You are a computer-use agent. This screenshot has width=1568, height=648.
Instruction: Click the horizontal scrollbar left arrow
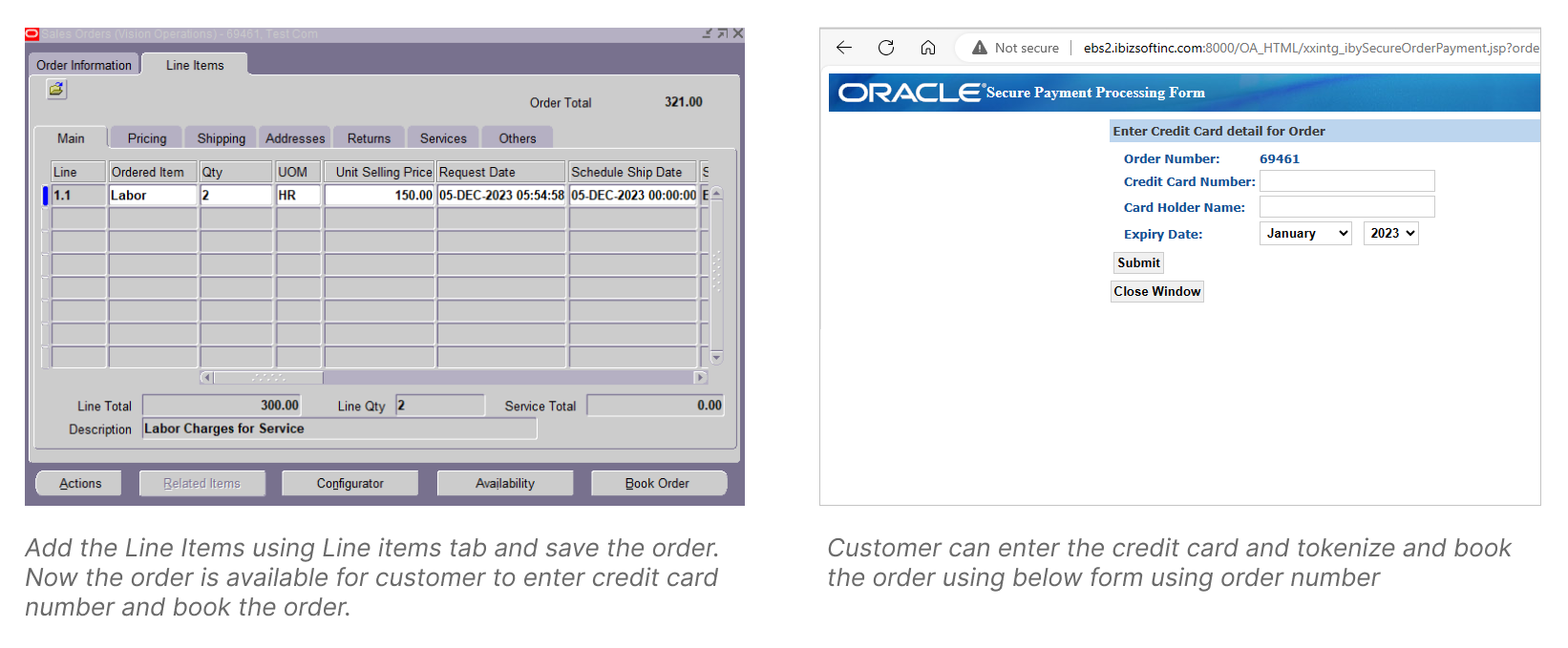point(206,378)
